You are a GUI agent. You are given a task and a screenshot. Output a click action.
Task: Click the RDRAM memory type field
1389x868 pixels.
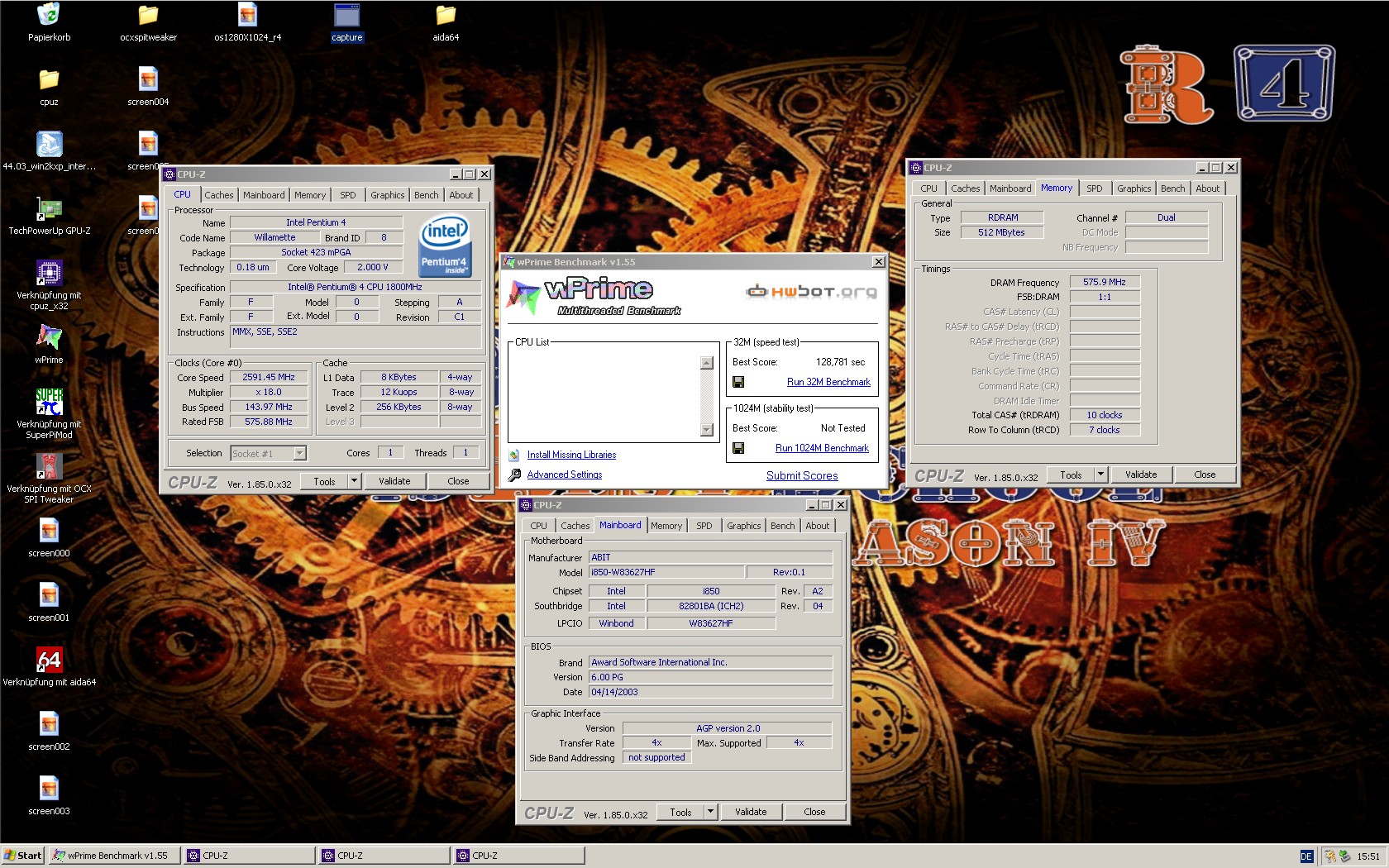click(x=1002, y=217)
